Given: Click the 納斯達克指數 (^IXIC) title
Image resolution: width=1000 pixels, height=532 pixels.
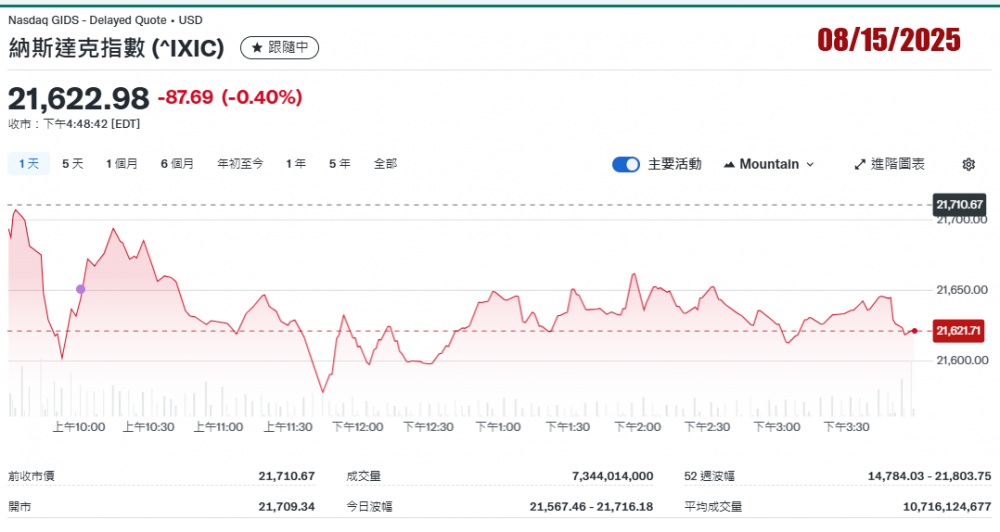Looking at the screenshot, I should click(117, 48).
